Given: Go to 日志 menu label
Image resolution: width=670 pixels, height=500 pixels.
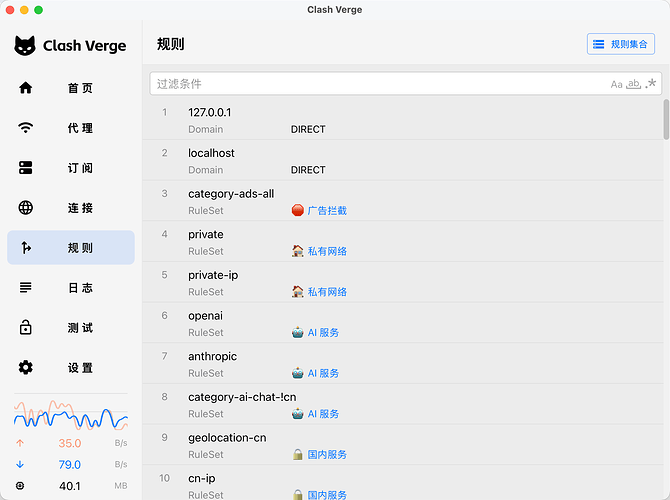Looking at the screenshot, I should [80, 288].
